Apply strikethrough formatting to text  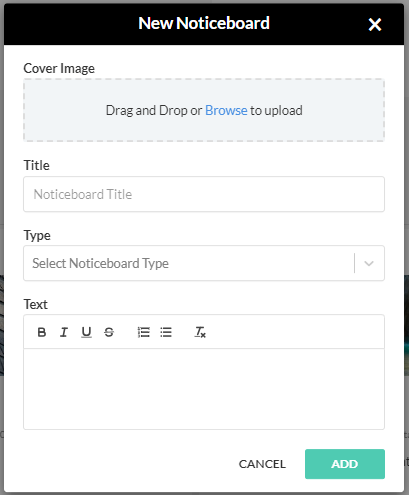[x=109, y=332]
